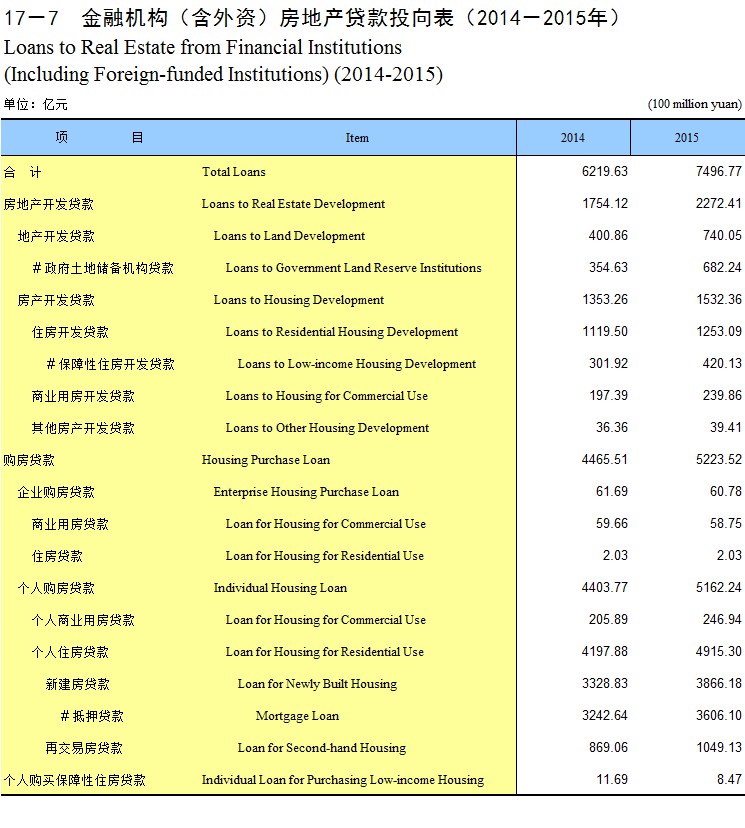The width and height of the screenshot is (745, 828).
Task: Click 'Loans to Housing Development' label
Action: point(299,300)
